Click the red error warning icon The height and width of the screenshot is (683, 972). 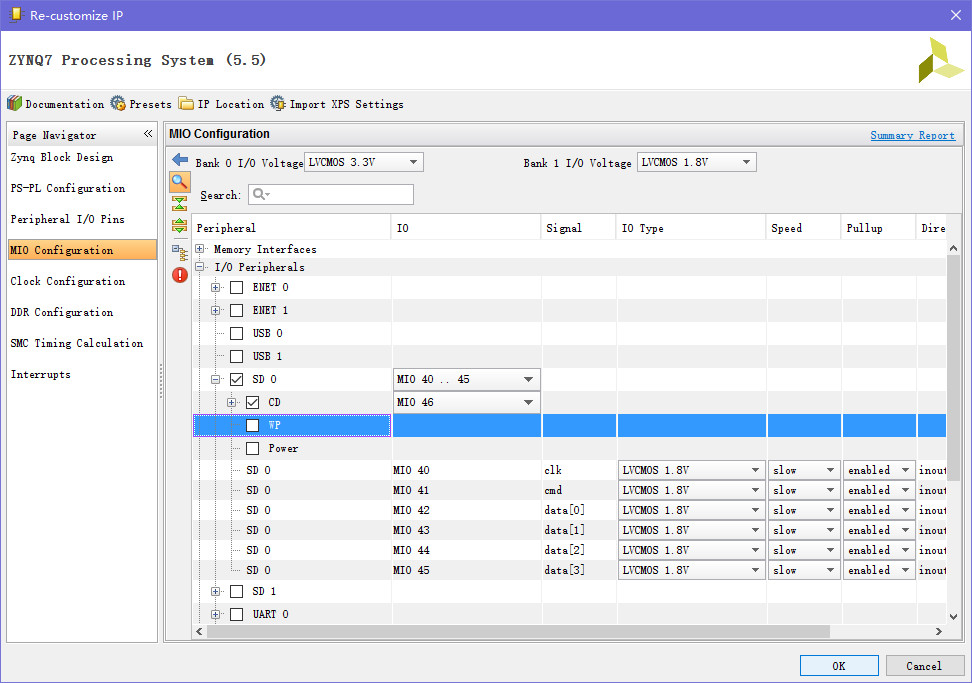(x=180, y=275)
